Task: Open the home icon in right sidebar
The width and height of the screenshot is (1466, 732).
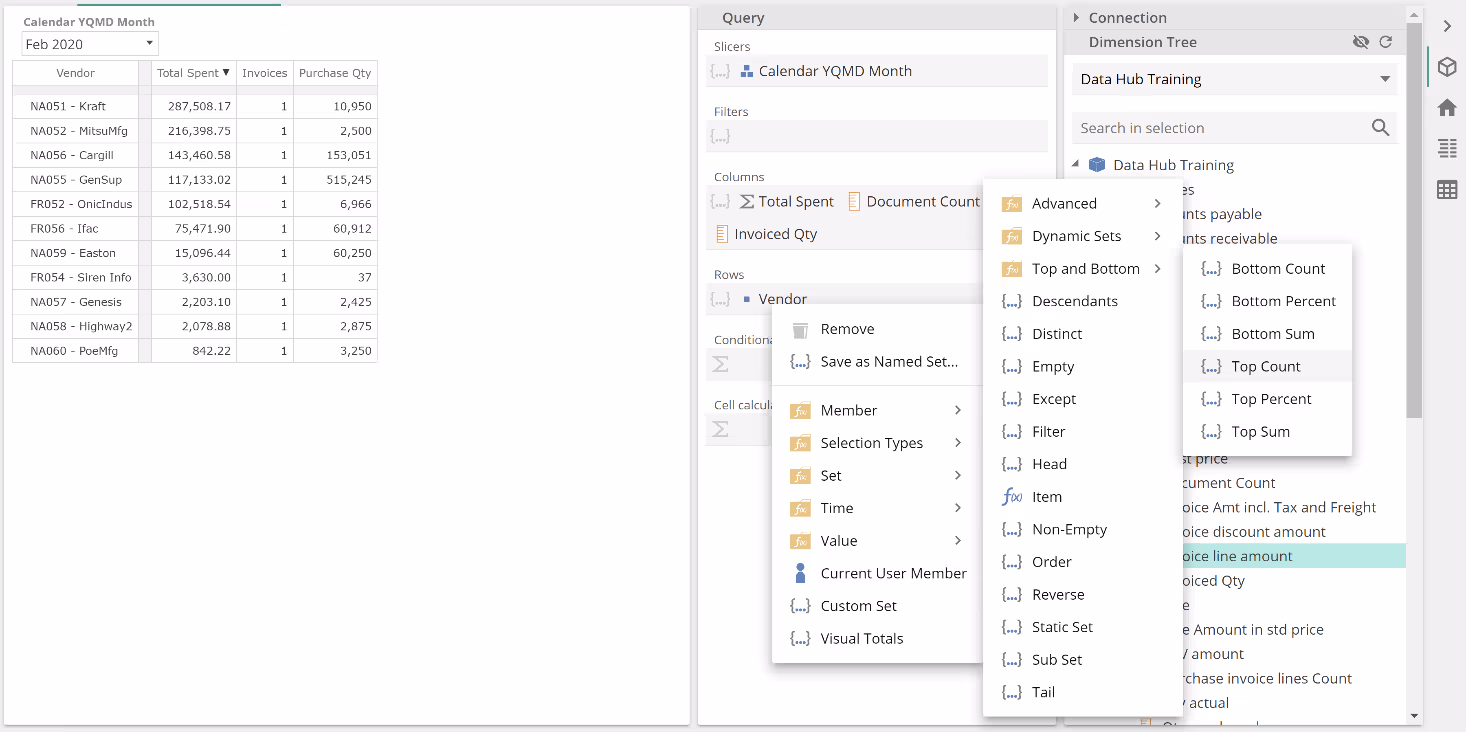Action: 1446,108
